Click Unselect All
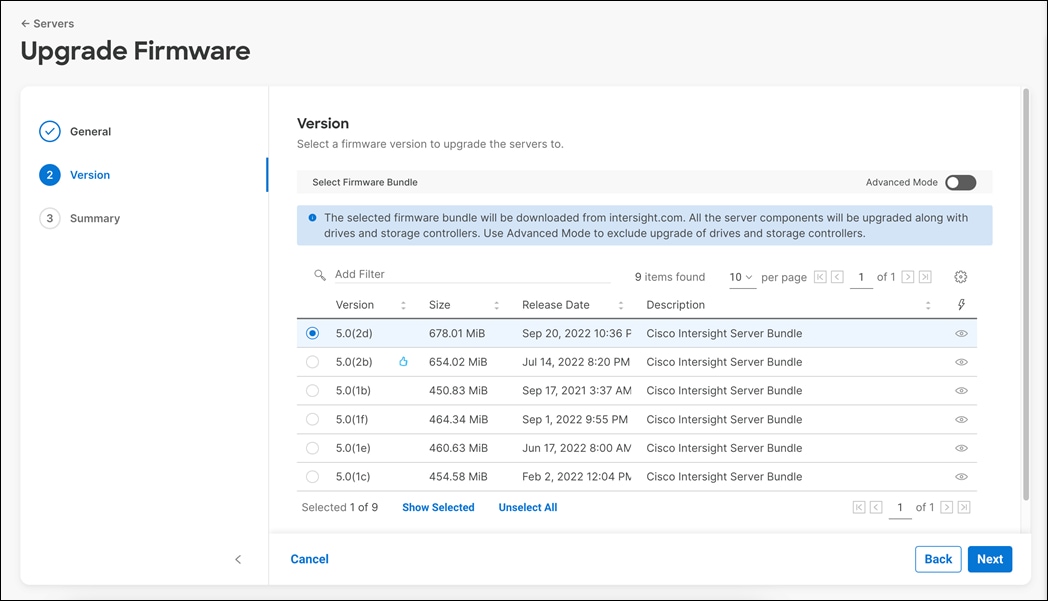1048x601 pixels. (x=527, y=507)
